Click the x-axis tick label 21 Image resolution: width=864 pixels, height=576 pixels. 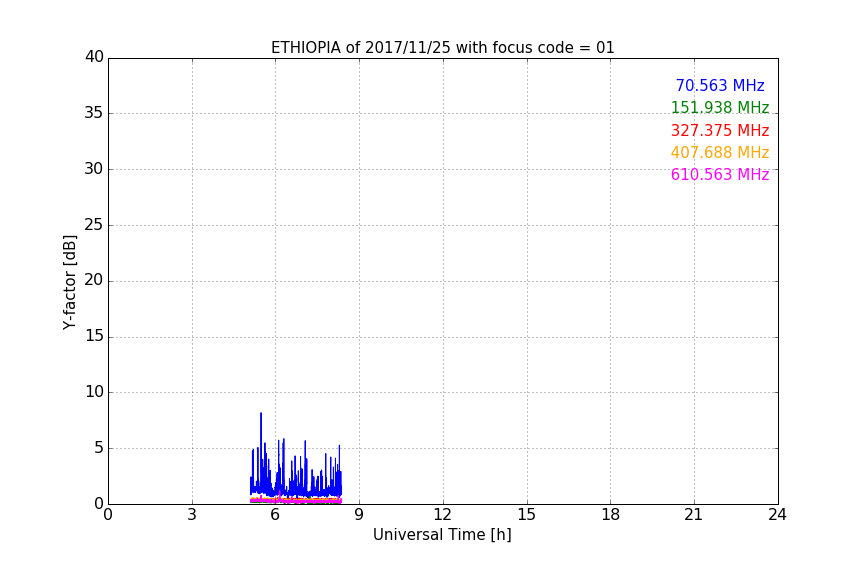click(694, 515)
